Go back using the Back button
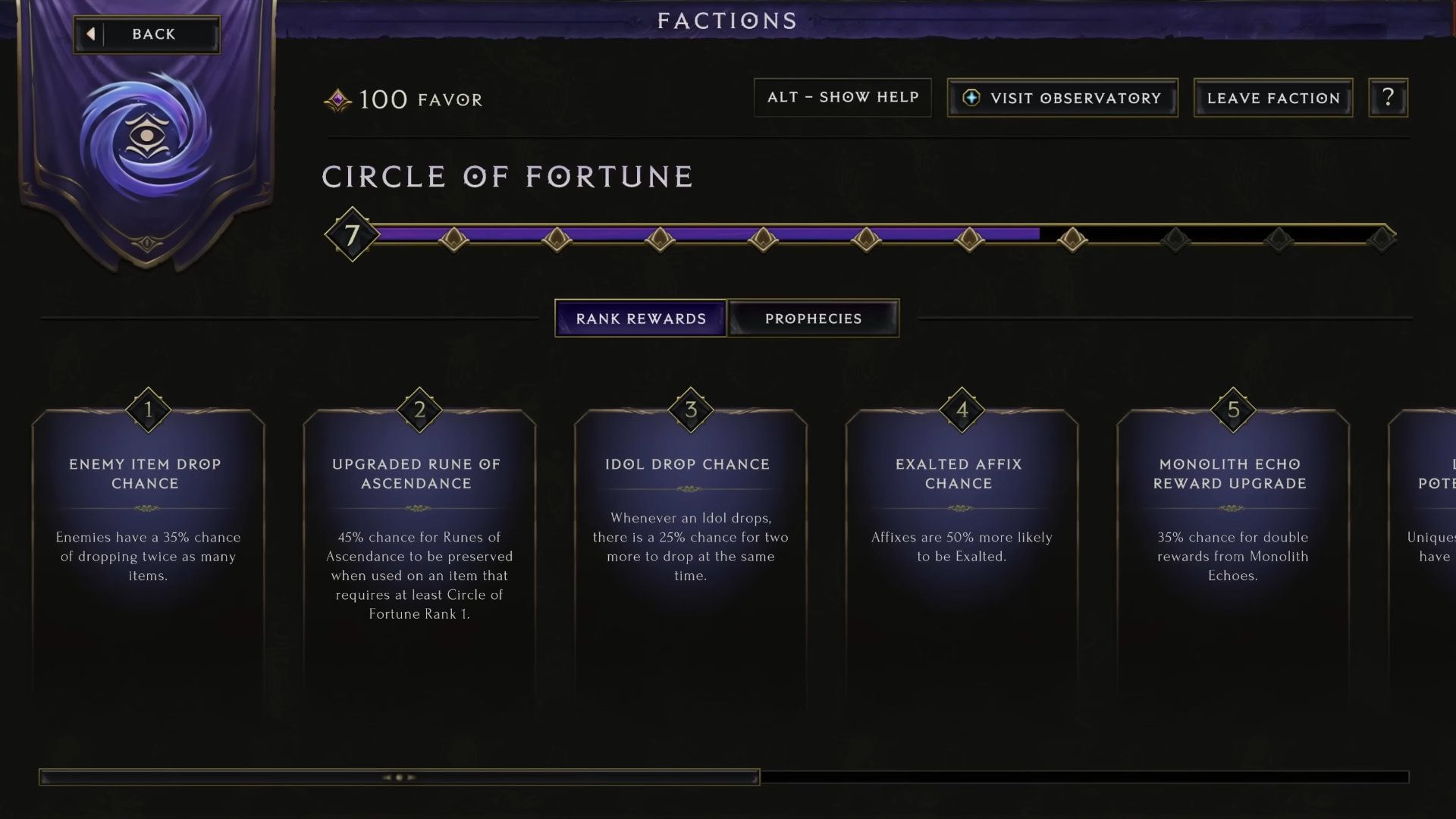 pyautogui.click(x=147, y=34)
